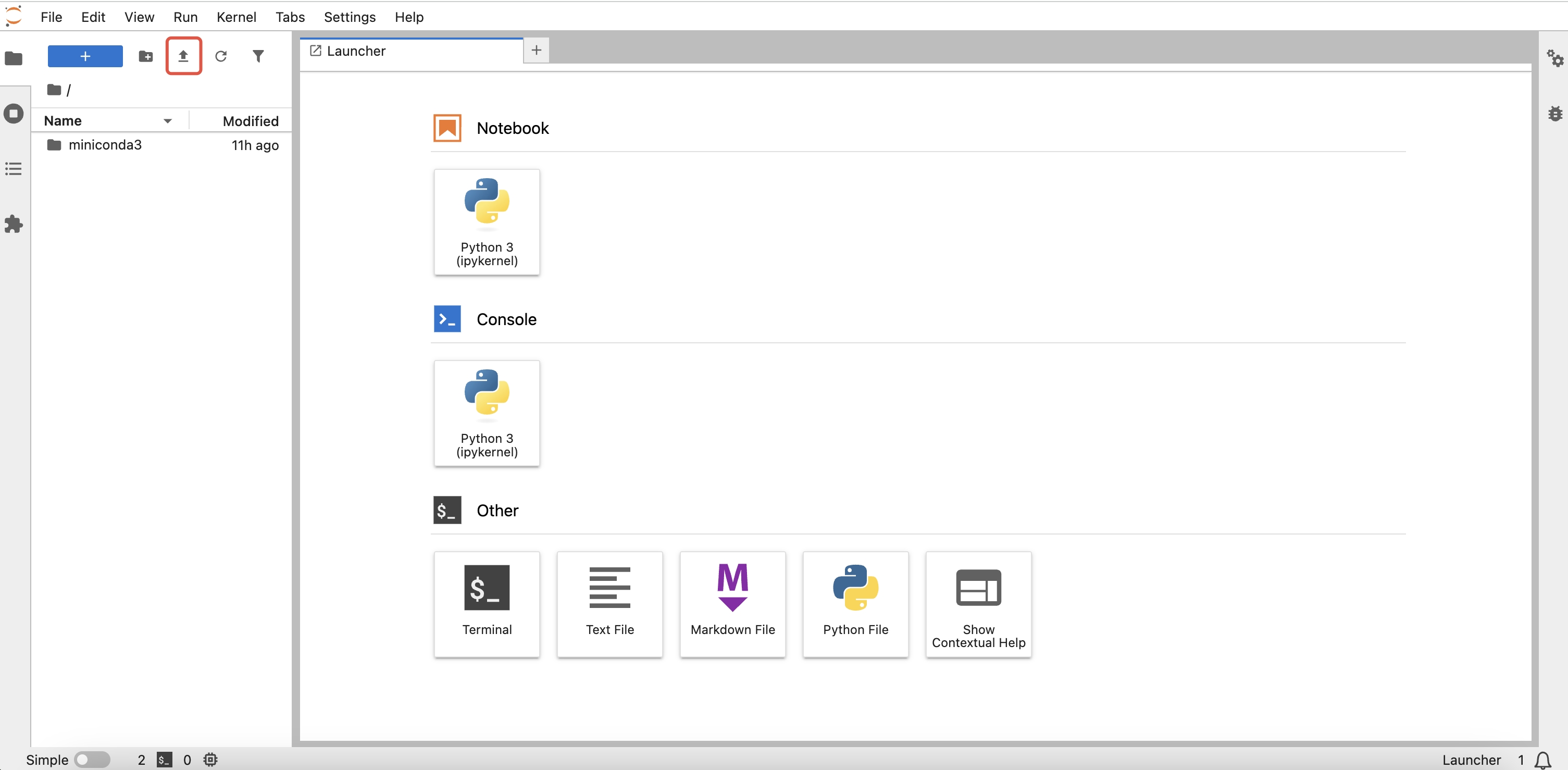Sort files by the Name column arrow

tap(167, 121)
